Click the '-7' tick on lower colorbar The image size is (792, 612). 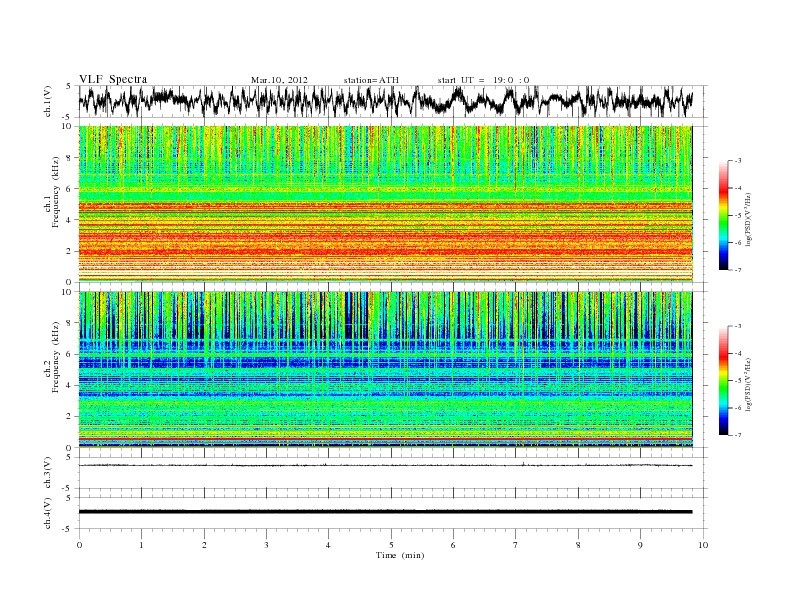point(737,435)
